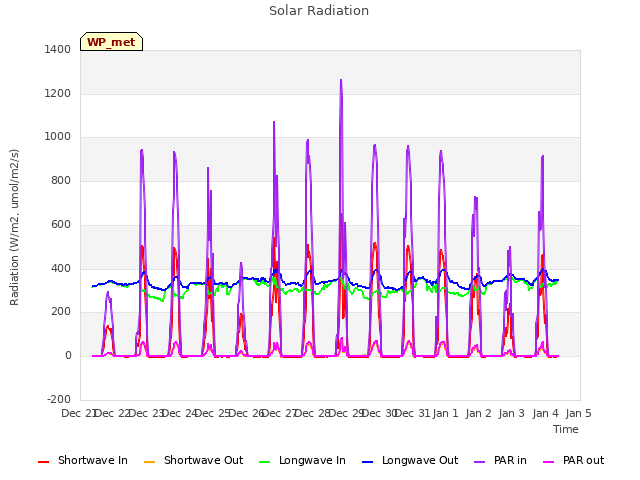Click the 1000 y-axis tick label
Screen dimensions: 640x480
coord(58,137)
